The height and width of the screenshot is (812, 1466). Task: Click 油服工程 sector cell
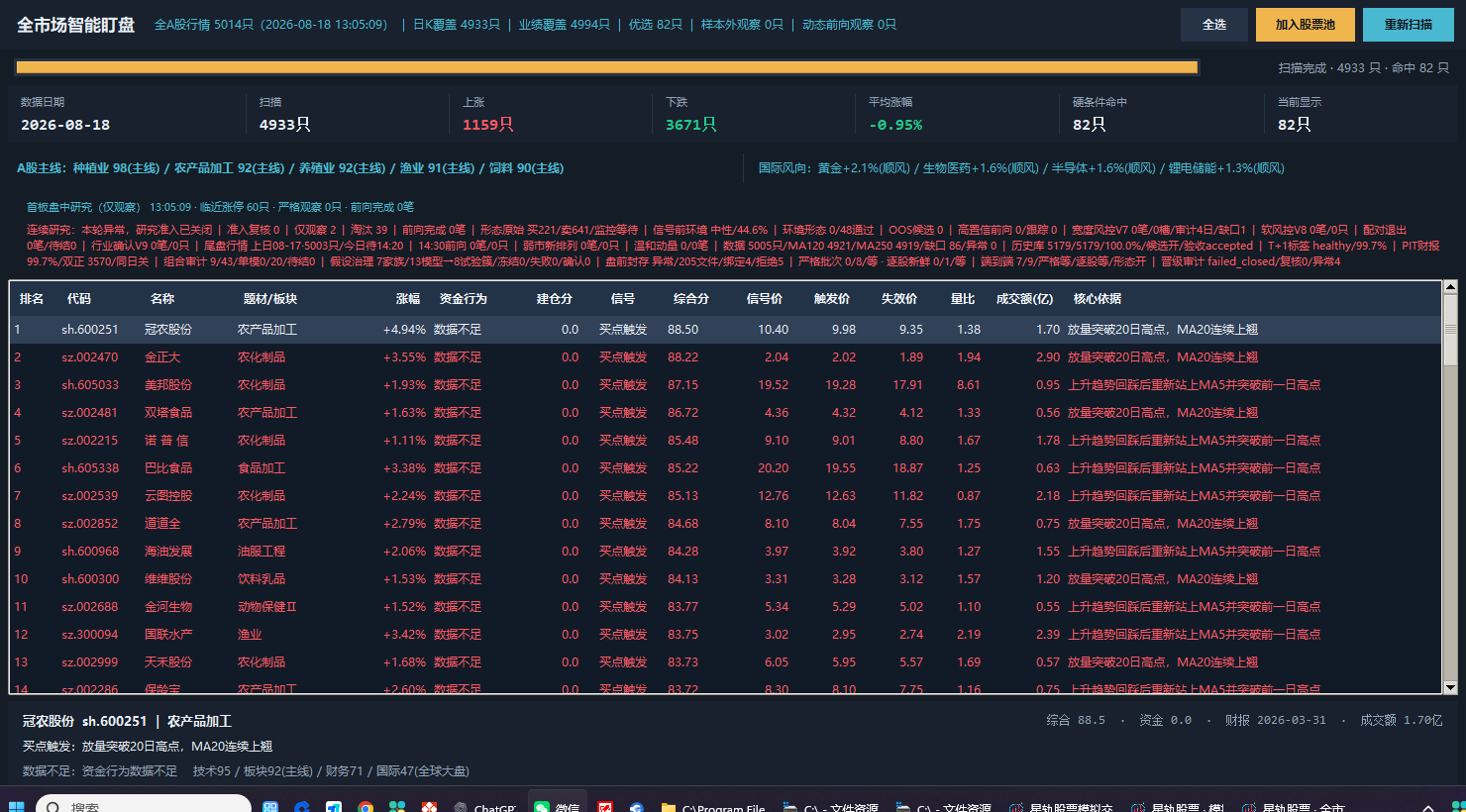tap(262, 552)
